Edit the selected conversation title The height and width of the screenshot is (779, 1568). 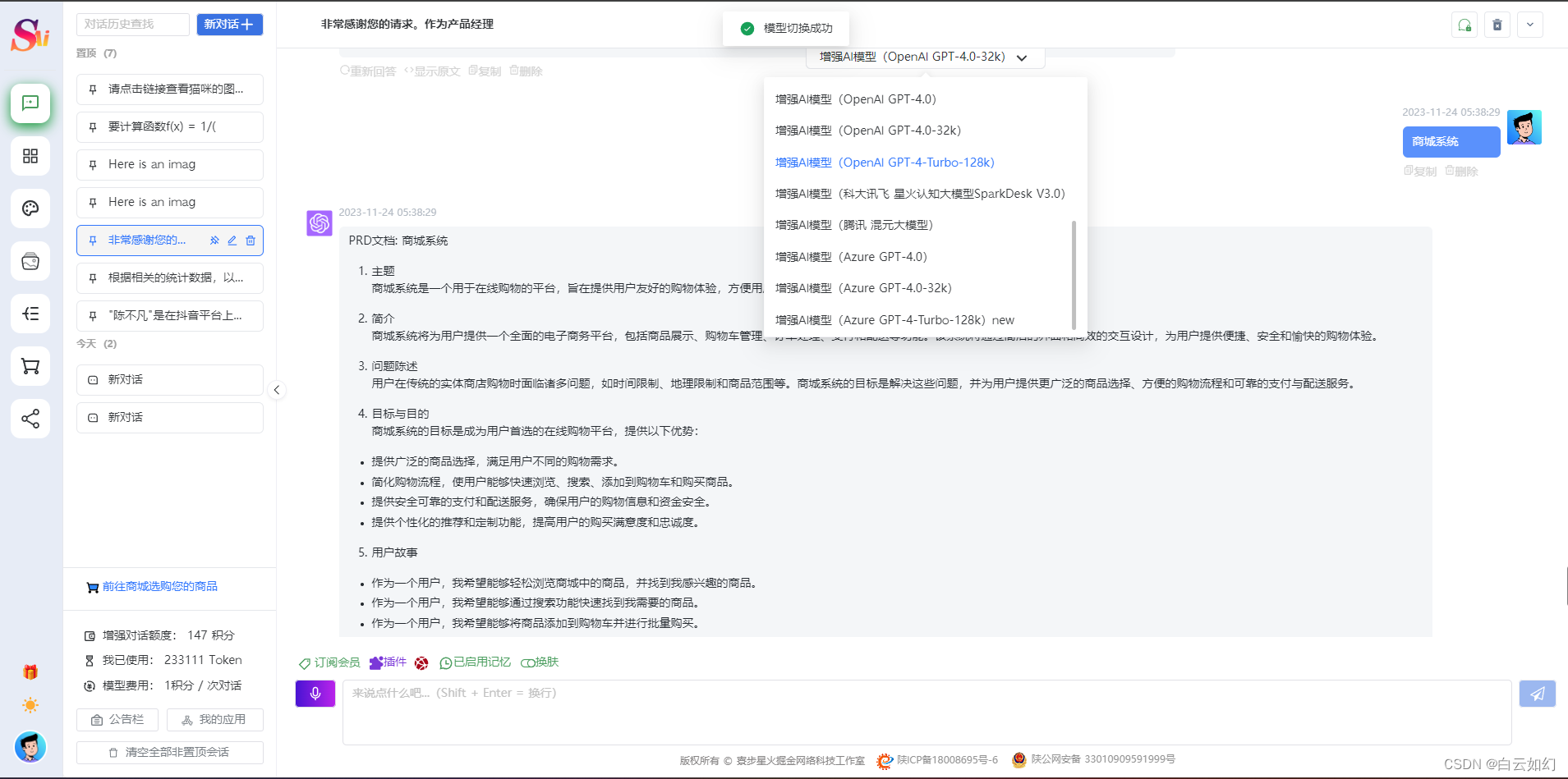[x=232, y=241]
